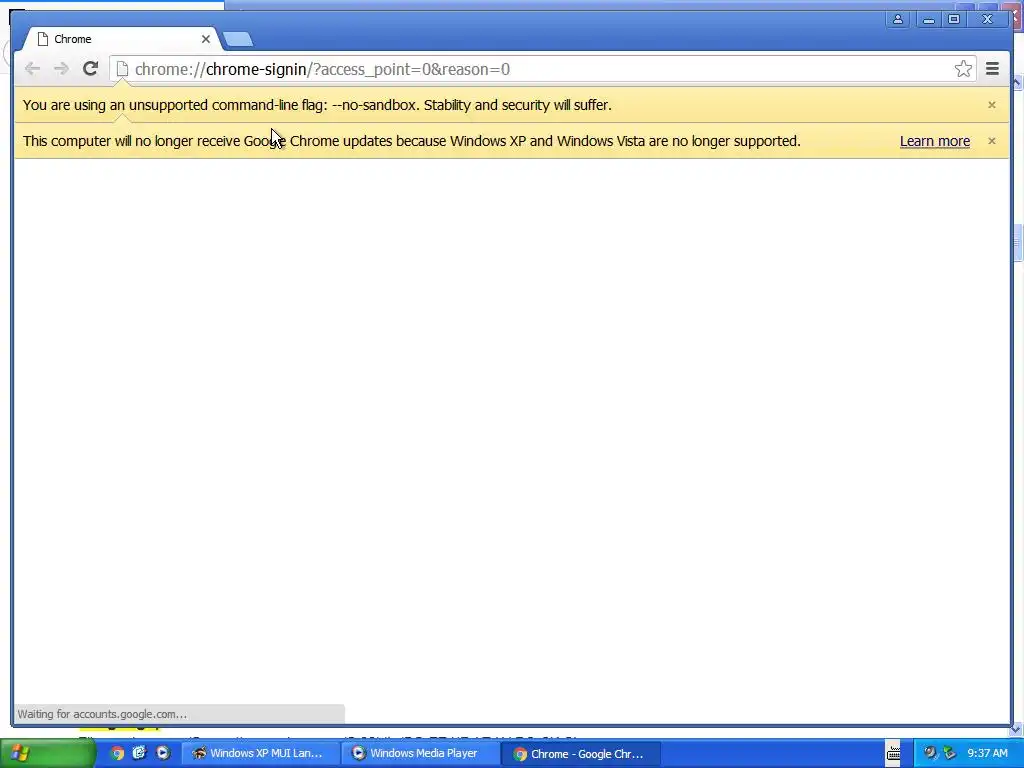Bookmark this page with the star icon
The image size is (1024, 768).
point(963,69)
